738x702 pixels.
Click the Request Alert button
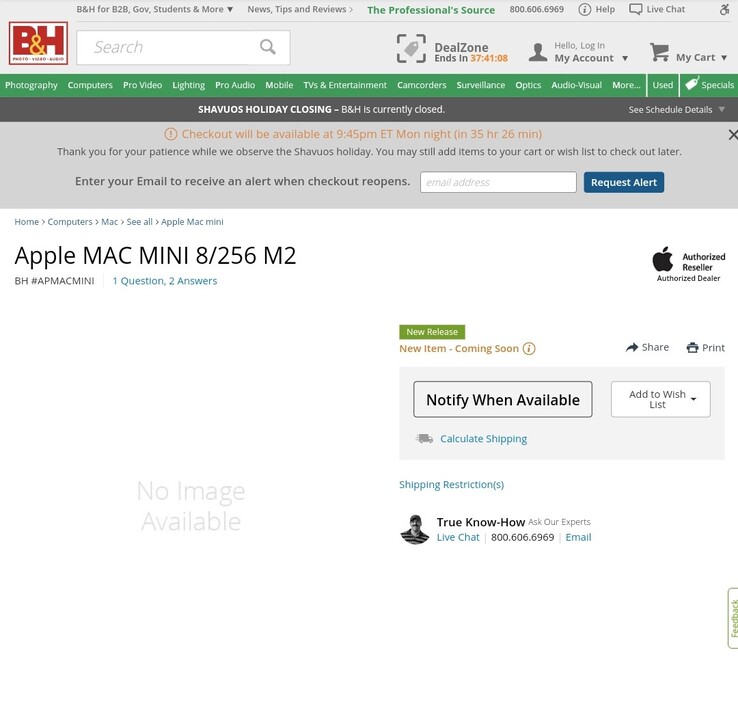624,182
